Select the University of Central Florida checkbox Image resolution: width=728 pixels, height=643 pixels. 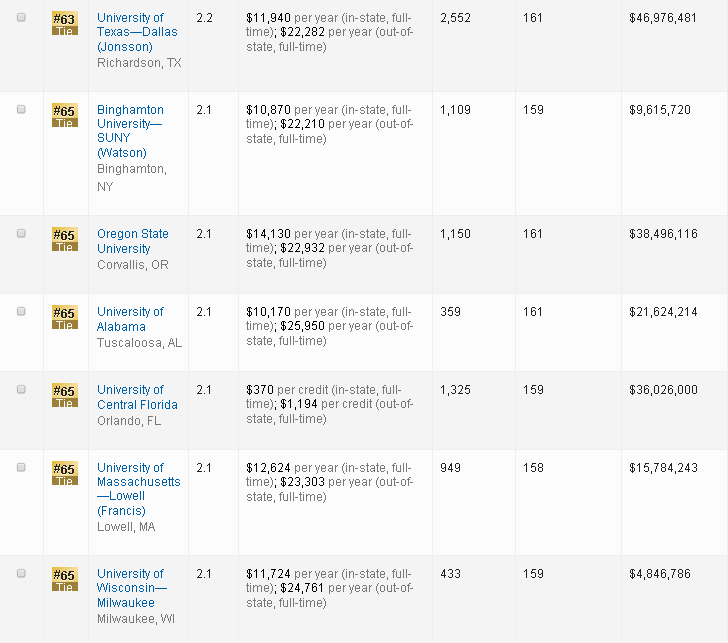pos(21,389)
